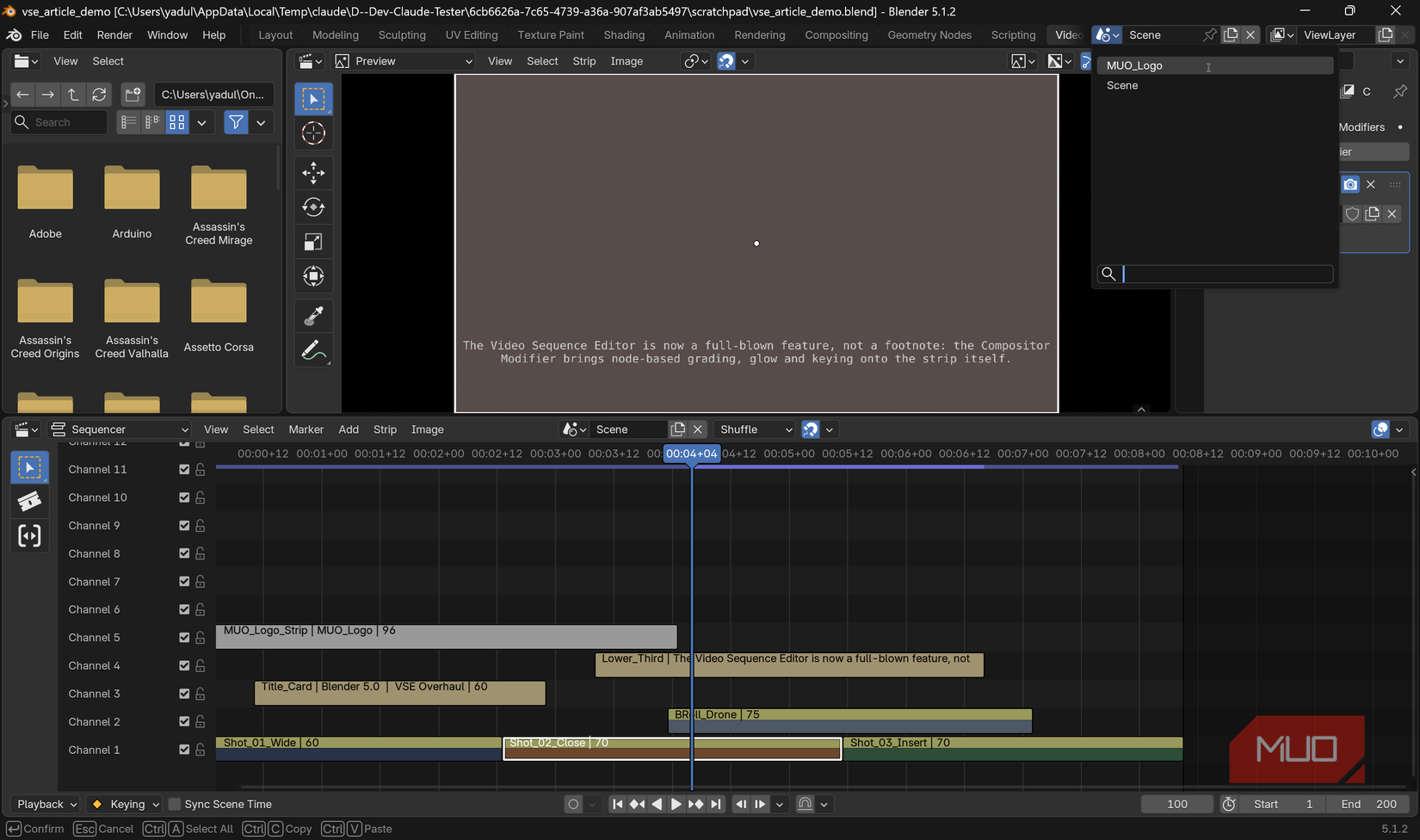Mute Channel 10 checkbox

click(184, 497)
